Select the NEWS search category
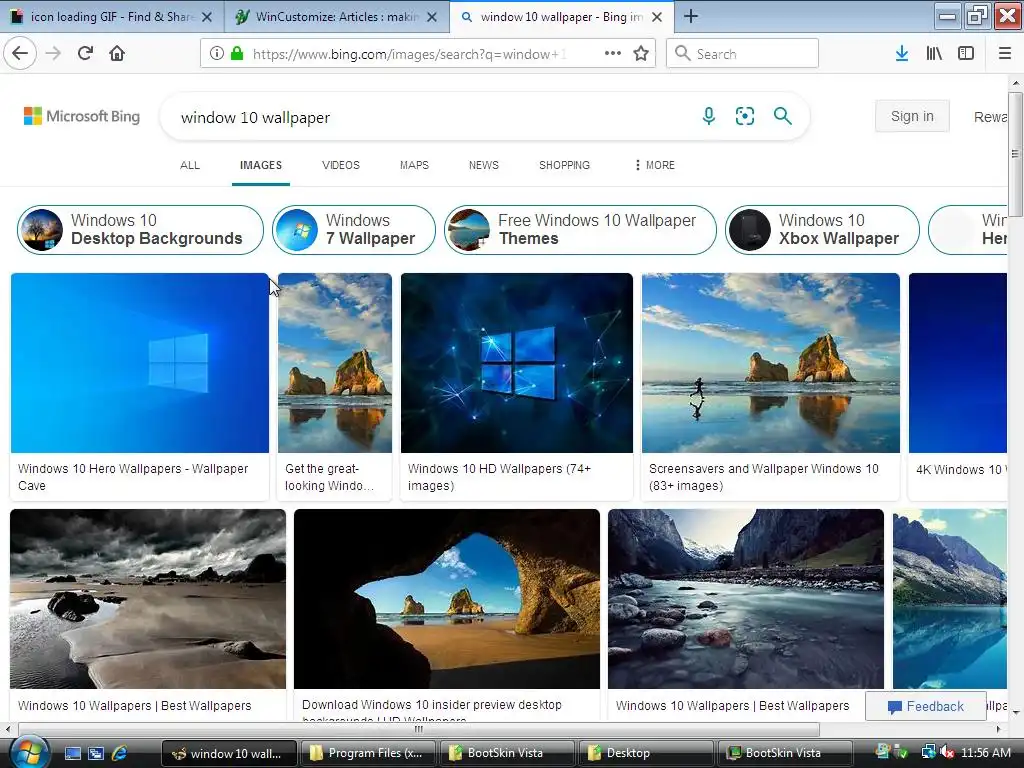Screen dimensions: 1024x768 tap(483, 165)
